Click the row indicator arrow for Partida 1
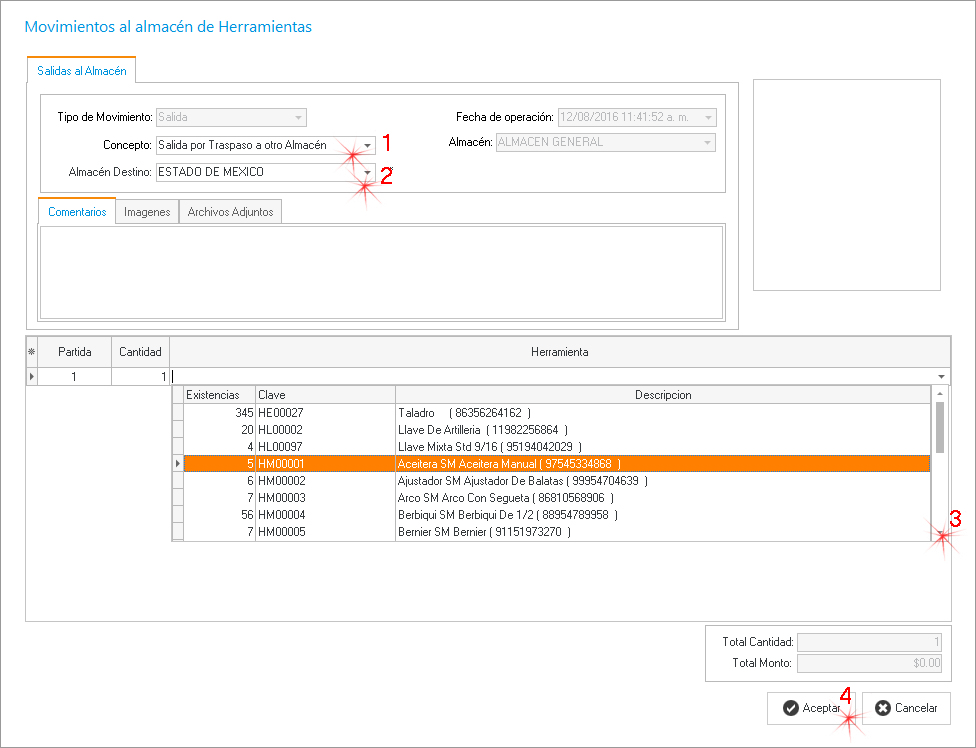The image size is (976, 748). point(31,377)
